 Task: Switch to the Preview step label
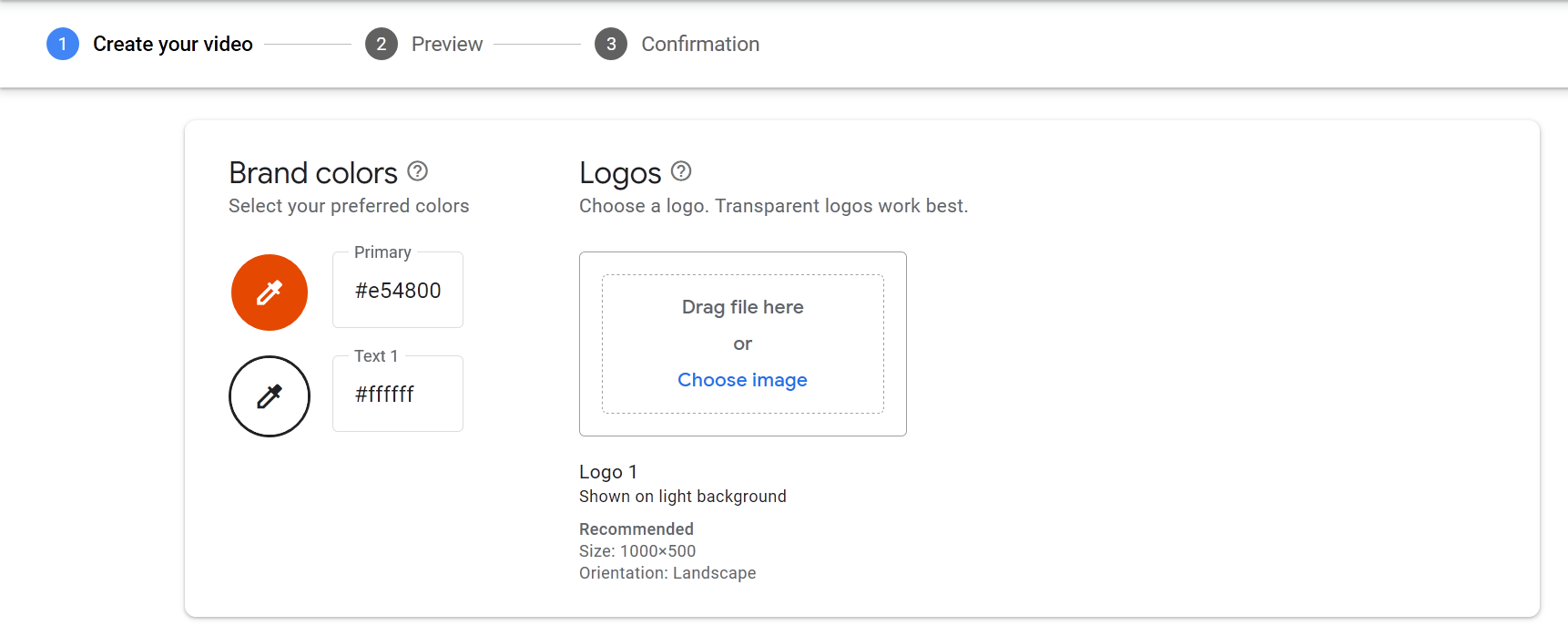point(447,44)
